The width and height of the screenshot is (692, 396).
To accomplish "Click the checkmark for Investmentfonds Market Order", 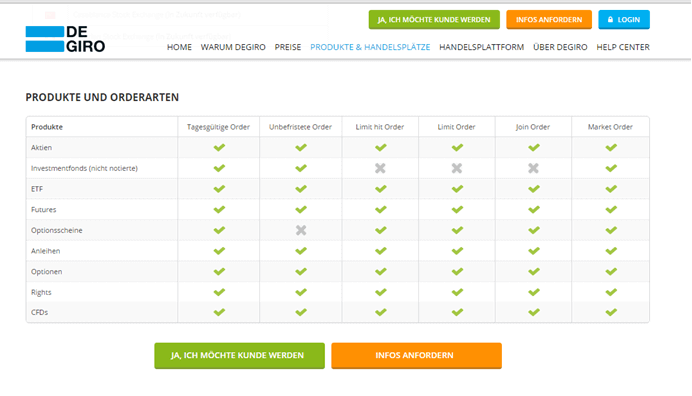I will click(611, 168).
